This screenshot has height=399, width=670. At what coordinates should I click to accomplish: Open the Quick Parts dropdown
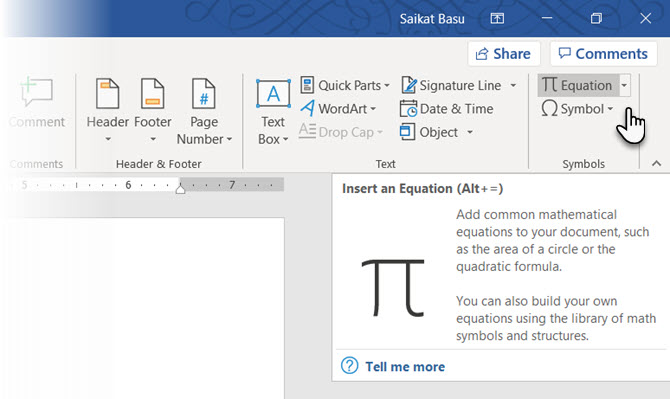345,85
